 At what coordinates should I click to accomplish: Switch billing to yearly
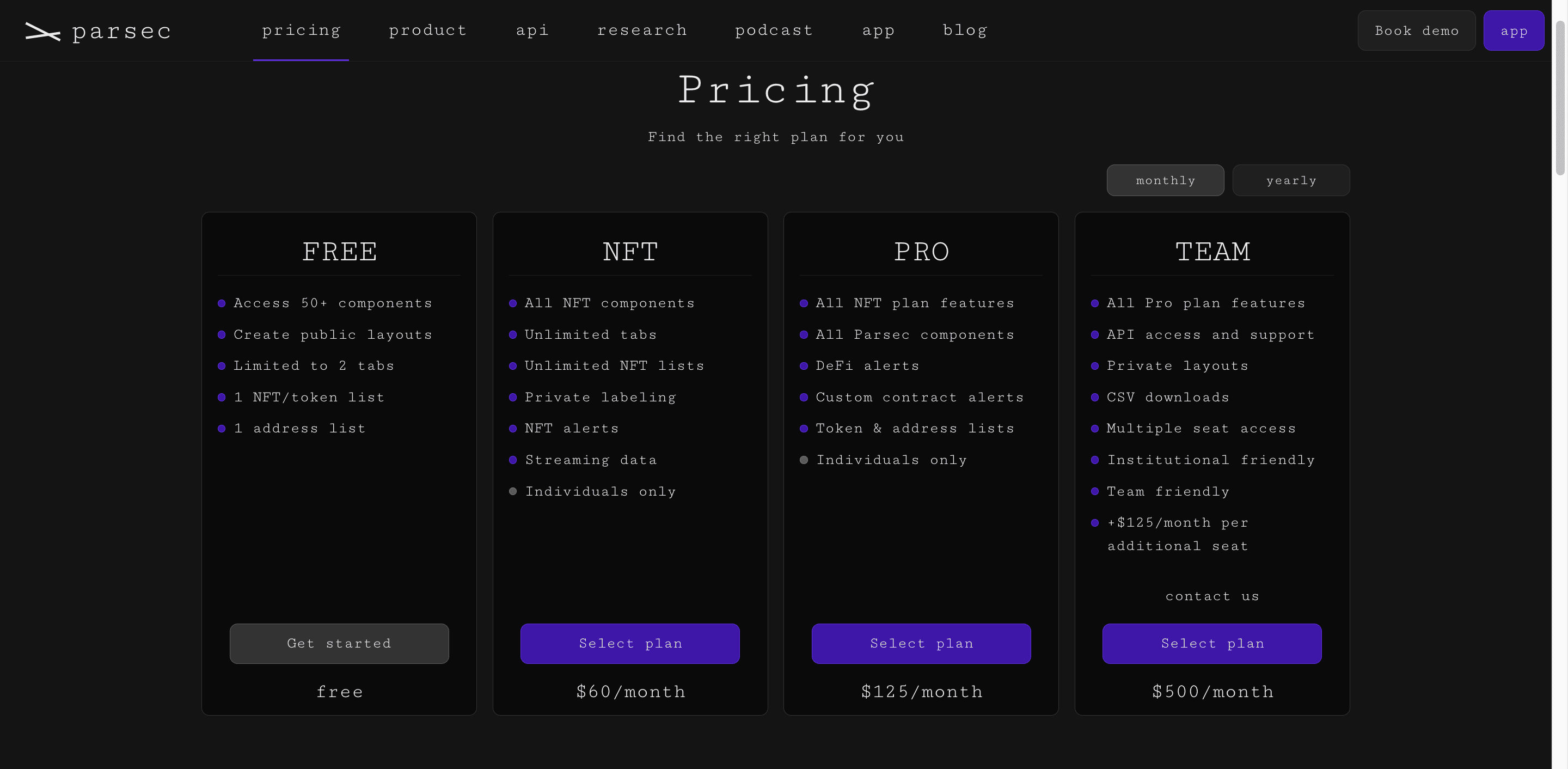pyautogui.click(x=1291, y=180)
